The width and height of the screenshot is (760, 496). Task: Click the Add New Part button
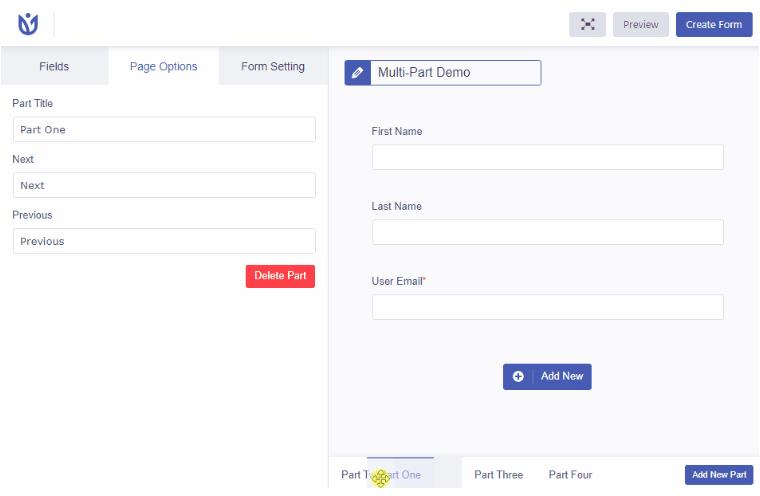718,475
